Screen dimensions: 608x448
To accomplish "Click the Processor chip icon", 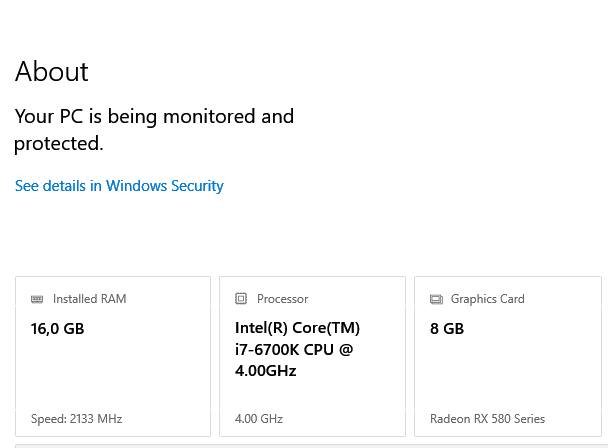I will (x=241, y=299).
